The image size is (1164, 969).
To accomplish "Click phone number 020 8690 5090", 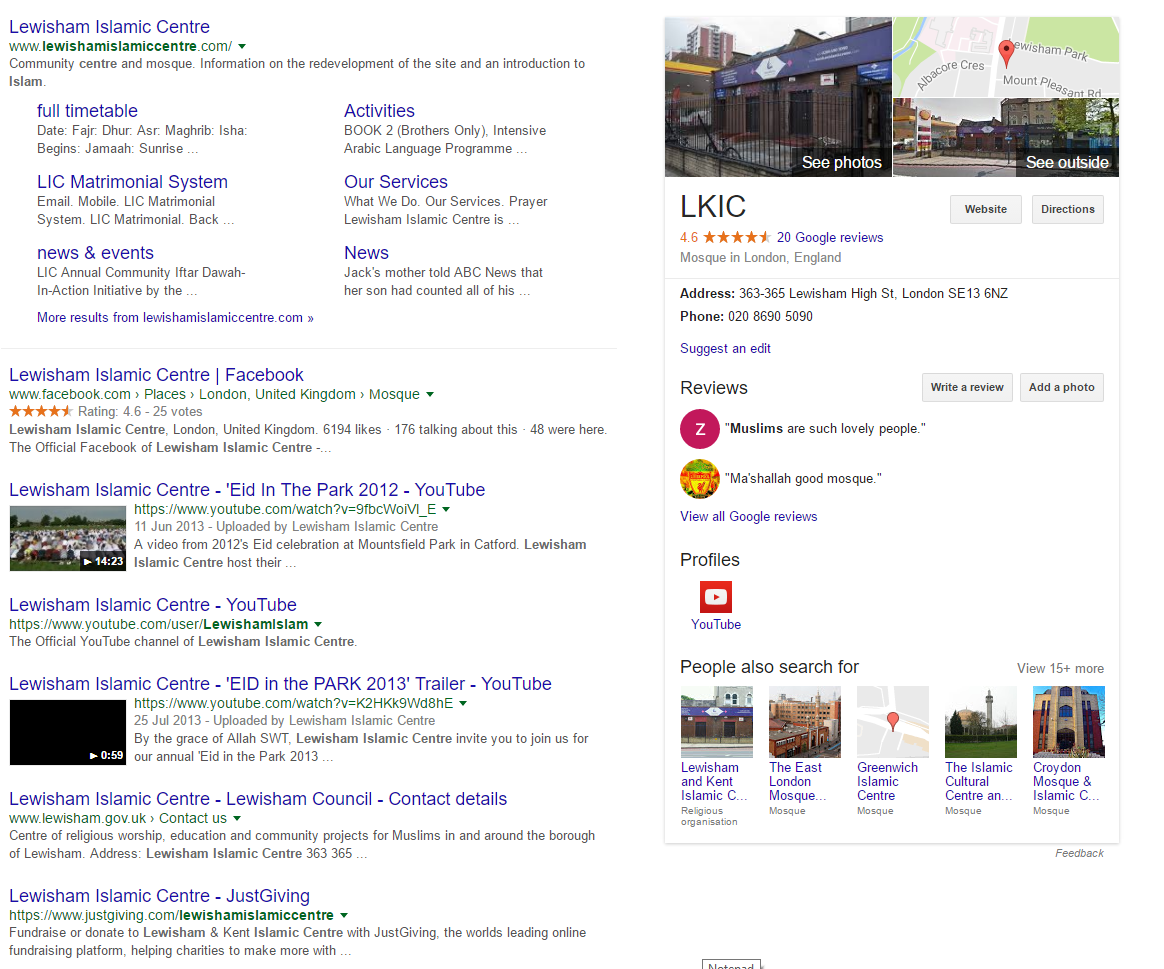I will tap(770, 317).
